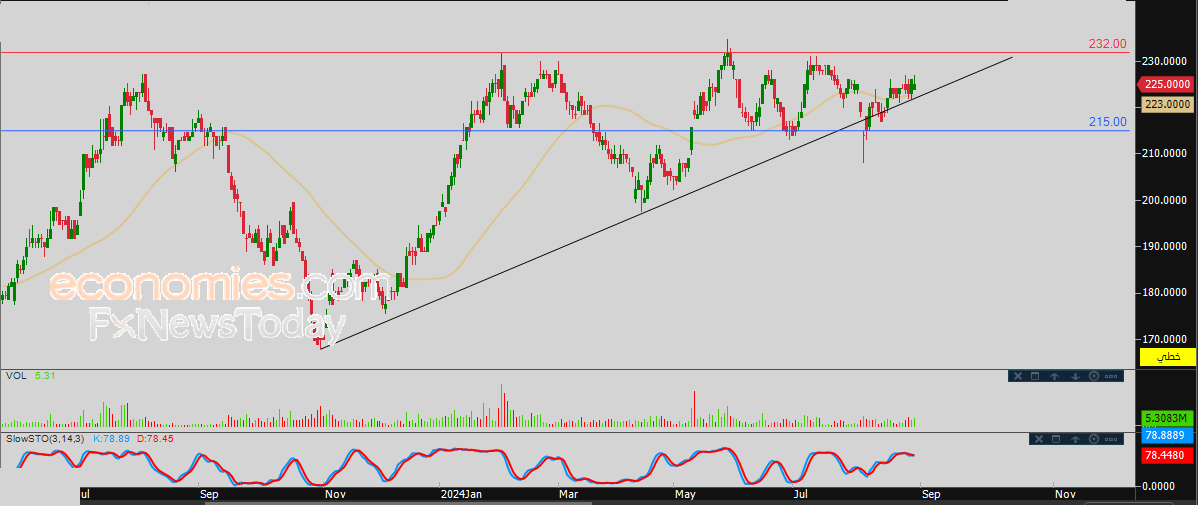Click the VOL indicator label

pyautogui.click(x=15, y=376)
